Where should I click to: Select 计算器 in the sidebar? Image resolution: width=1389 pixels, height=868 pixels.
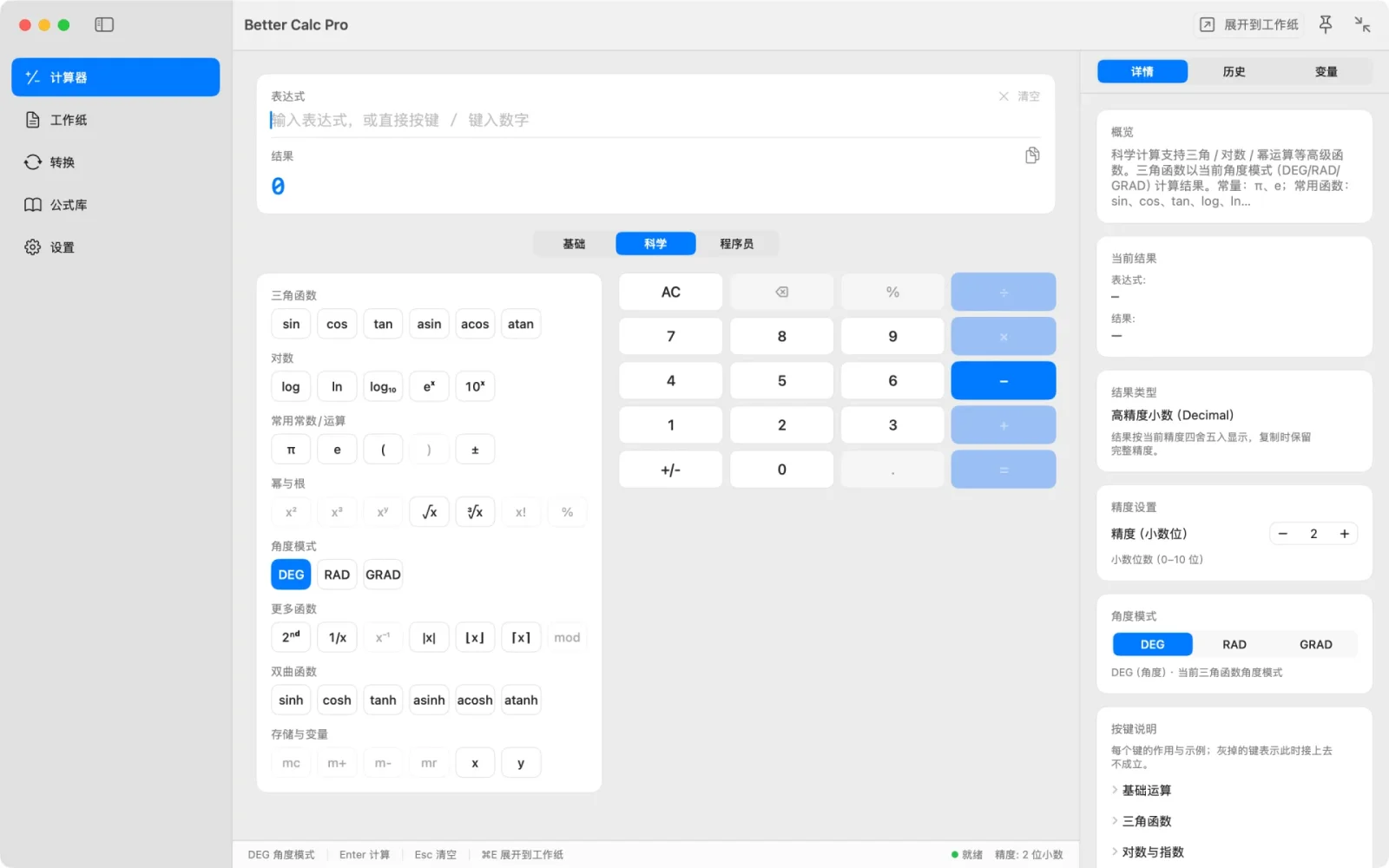115,77
